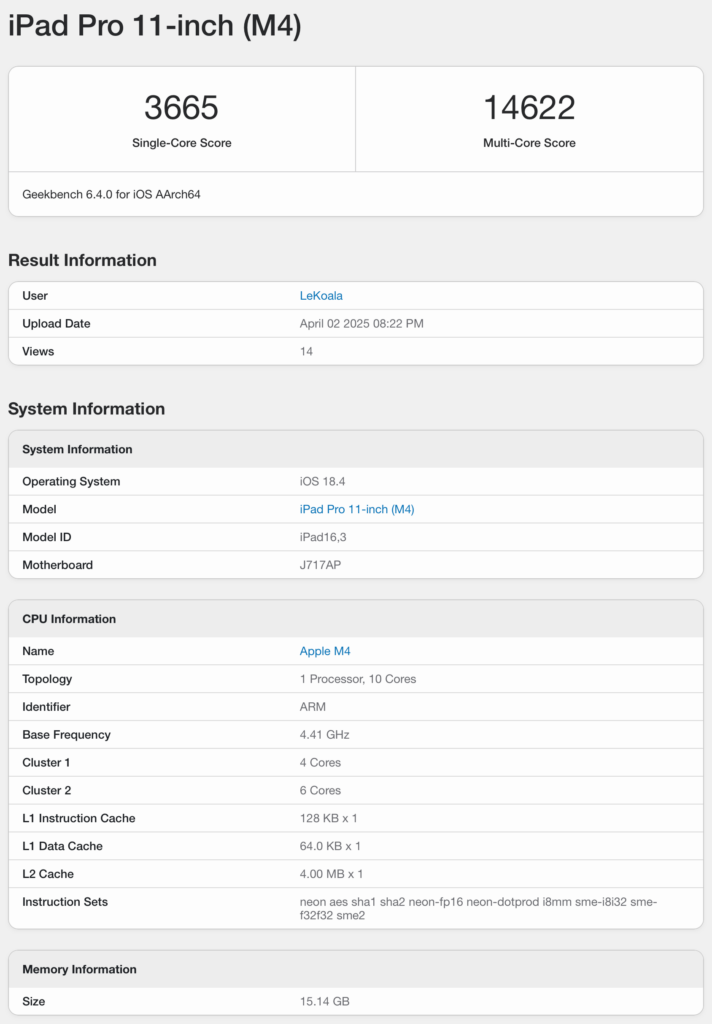Click the System Information table header
This screenshot has width=712, height=1024.
point(77,449)
